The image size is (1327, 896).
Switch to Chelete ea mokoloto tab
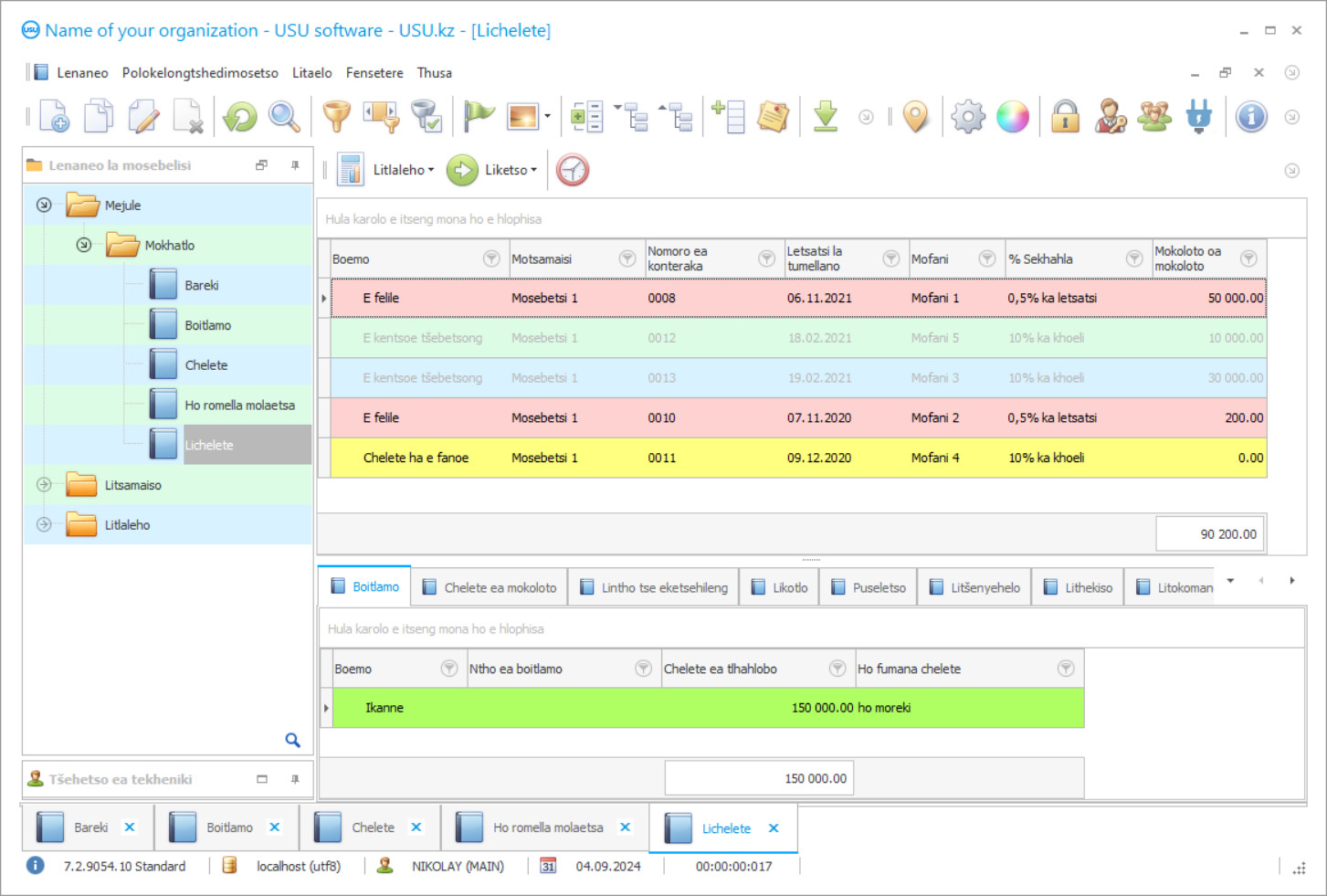(490, 587)
